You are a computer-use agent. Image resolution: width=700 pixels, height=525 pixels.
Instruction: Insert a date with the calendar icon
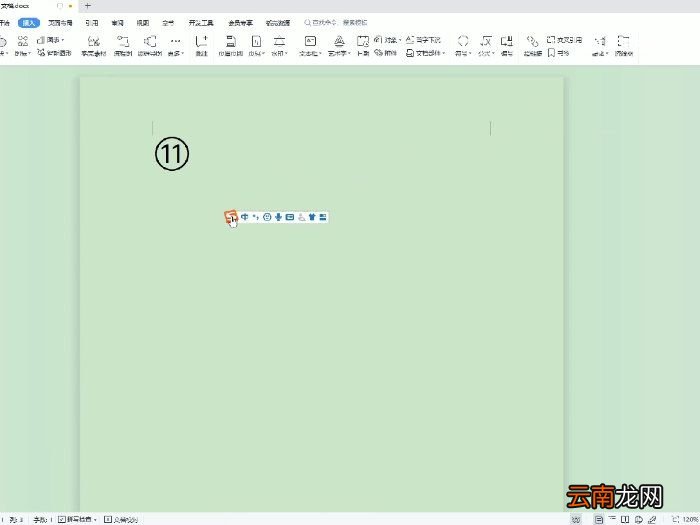[x=362, y=46]
